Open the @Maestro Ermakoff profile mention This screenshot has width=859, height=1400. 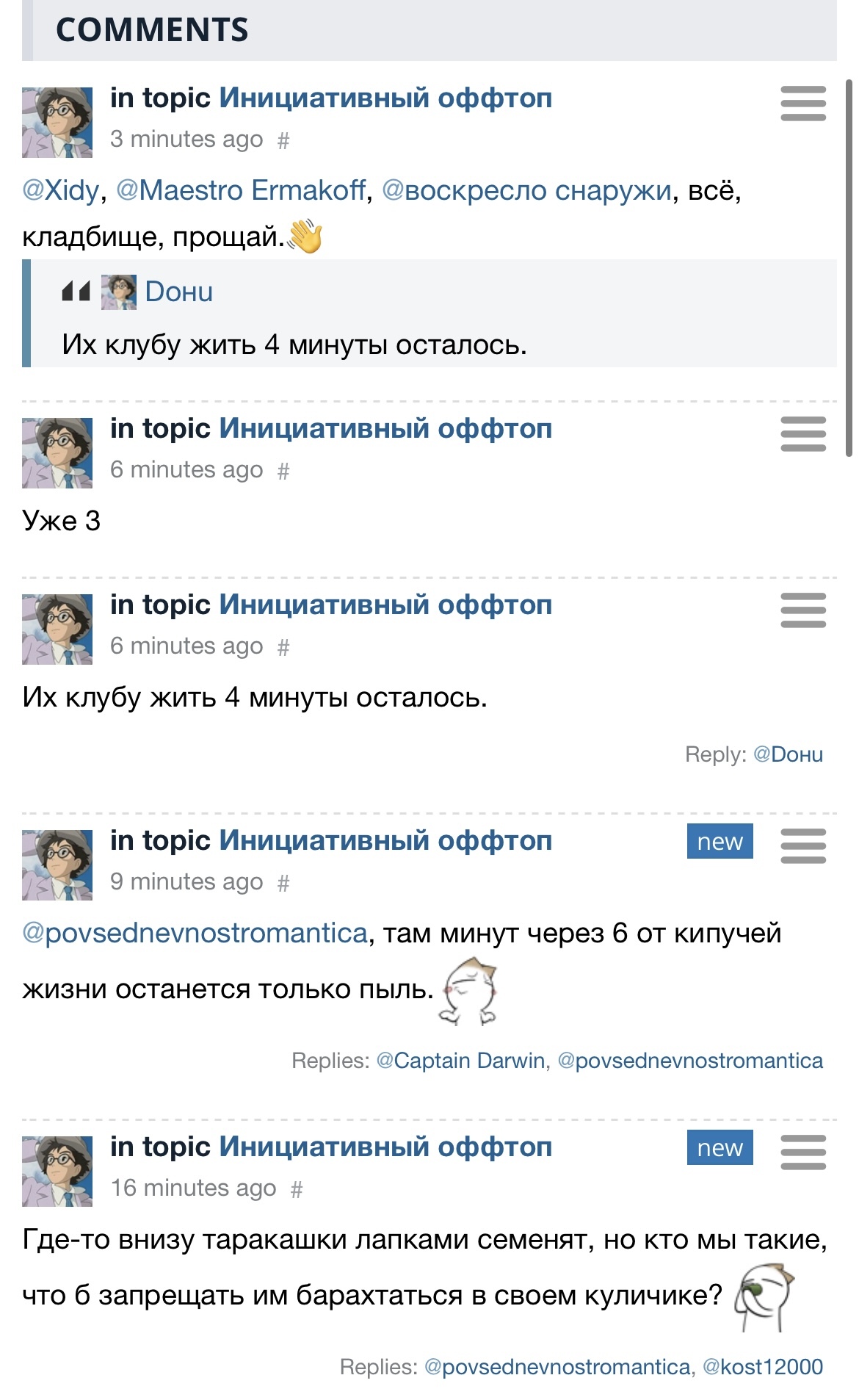[x=241, y=190]
